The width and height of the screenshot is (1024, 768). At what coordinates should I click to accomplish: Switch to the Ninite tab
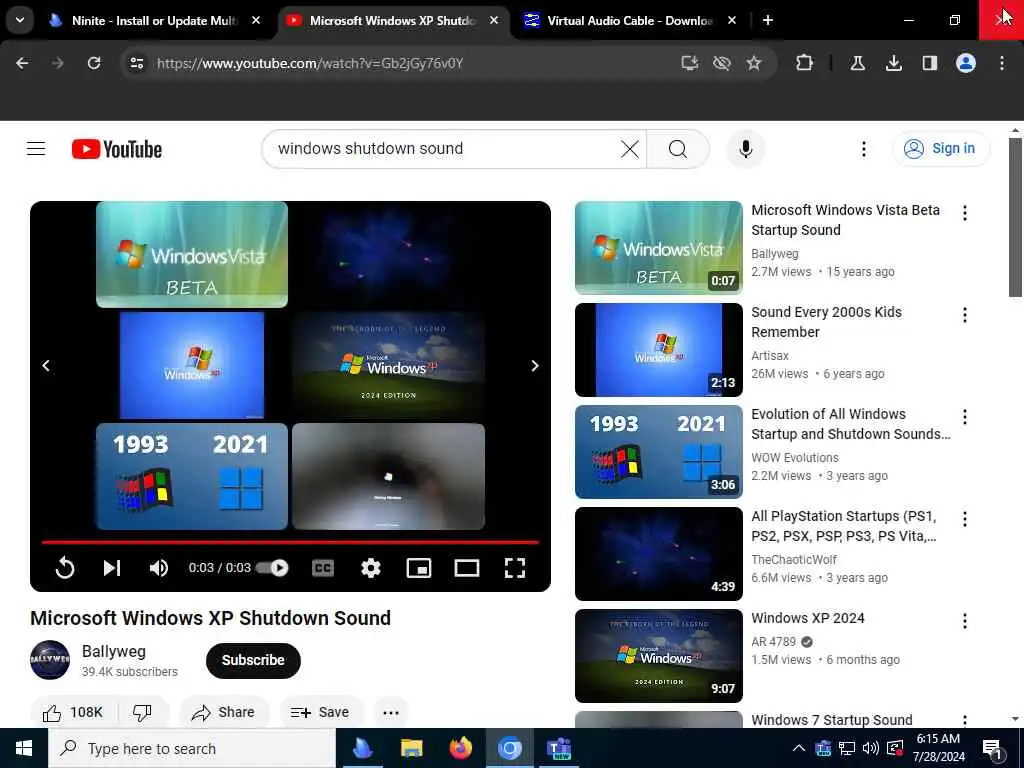155,20
